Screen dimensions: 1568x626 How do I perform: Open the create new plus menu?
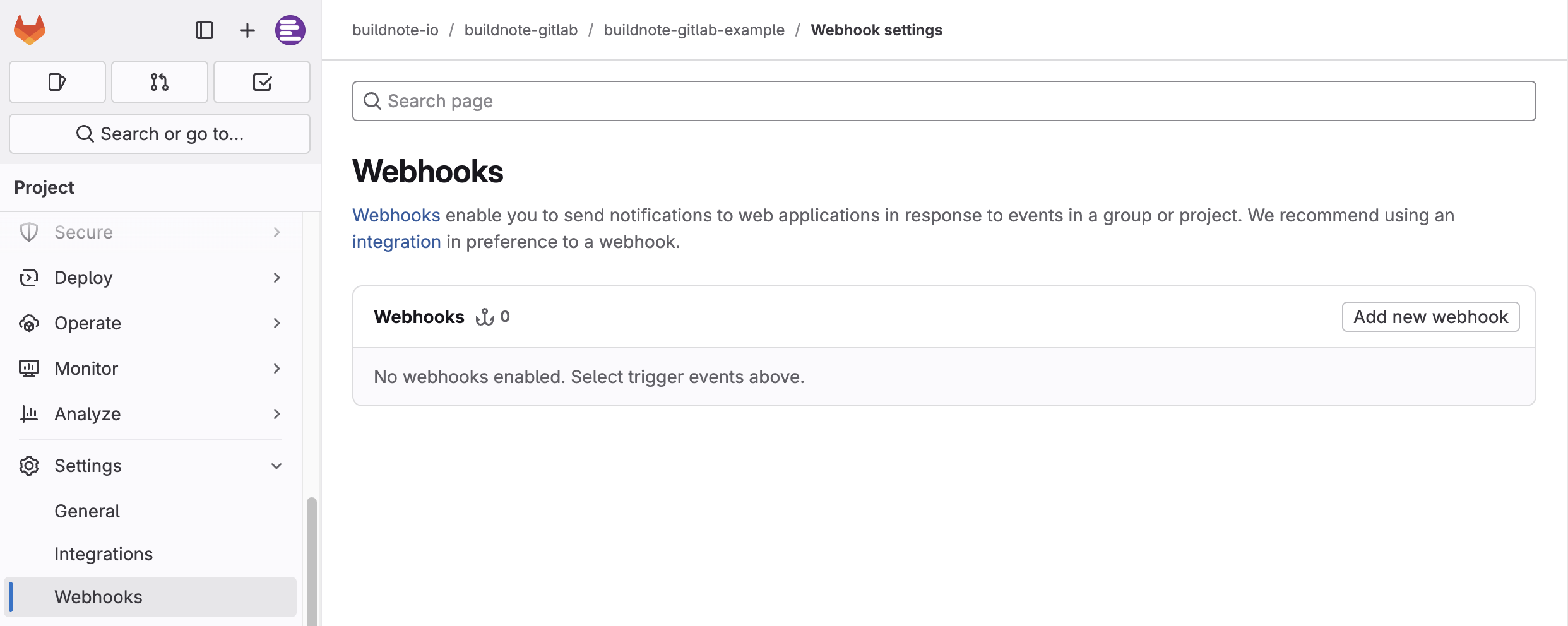tap(247, 30)
